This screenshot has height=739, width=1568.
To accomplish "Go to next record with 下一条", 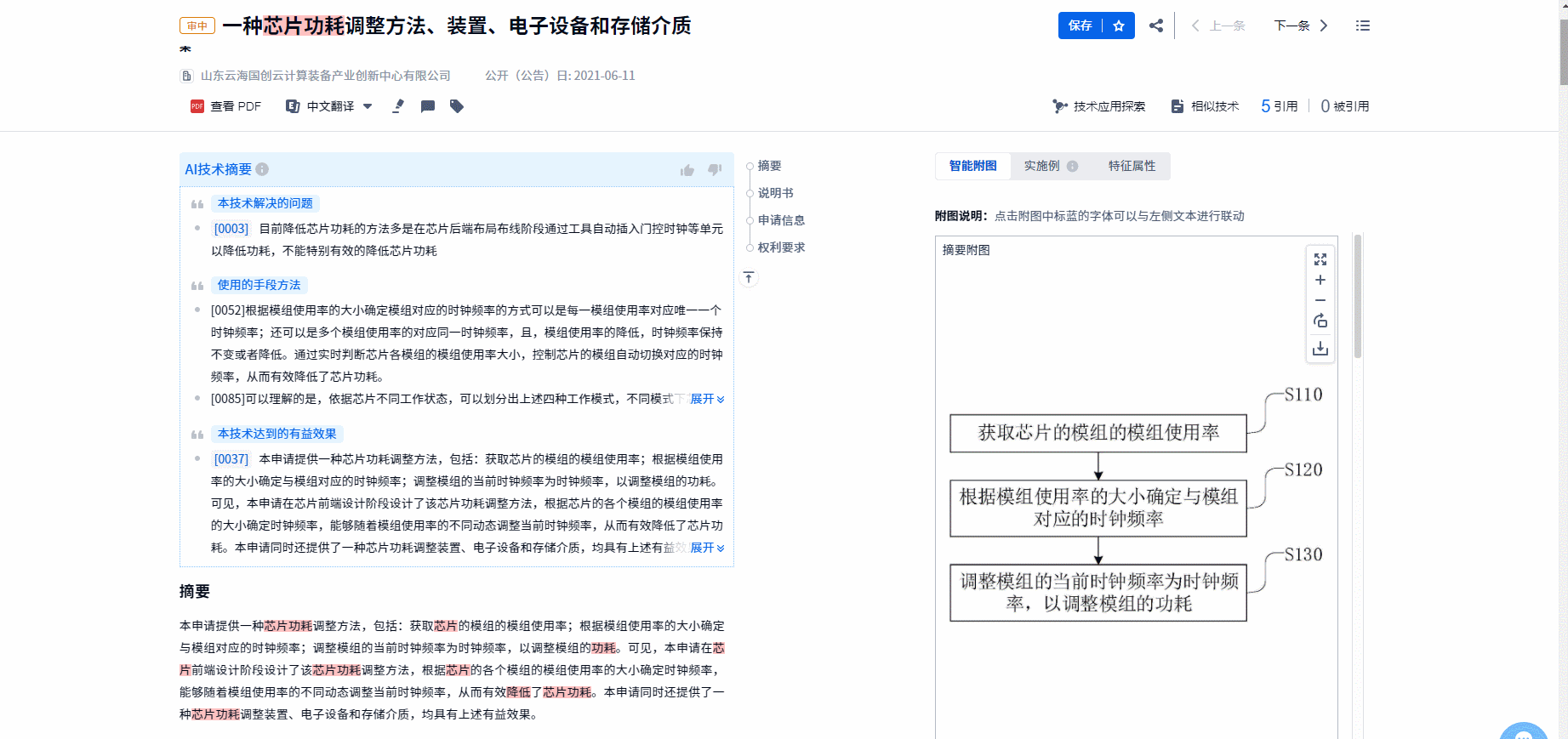I will click(1300, 26).
